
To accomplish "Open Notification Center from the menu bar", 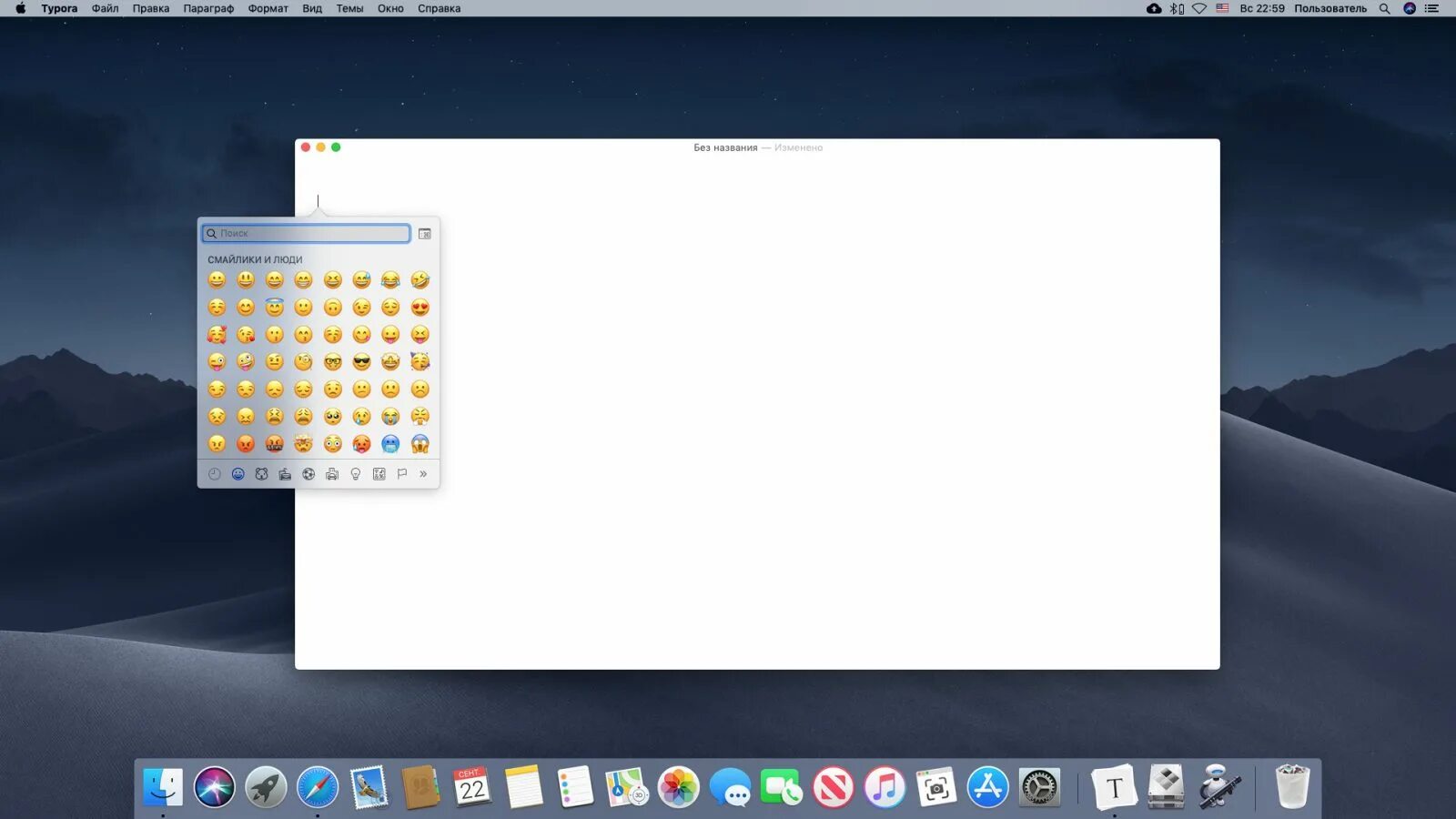I will click(1431, 8).
